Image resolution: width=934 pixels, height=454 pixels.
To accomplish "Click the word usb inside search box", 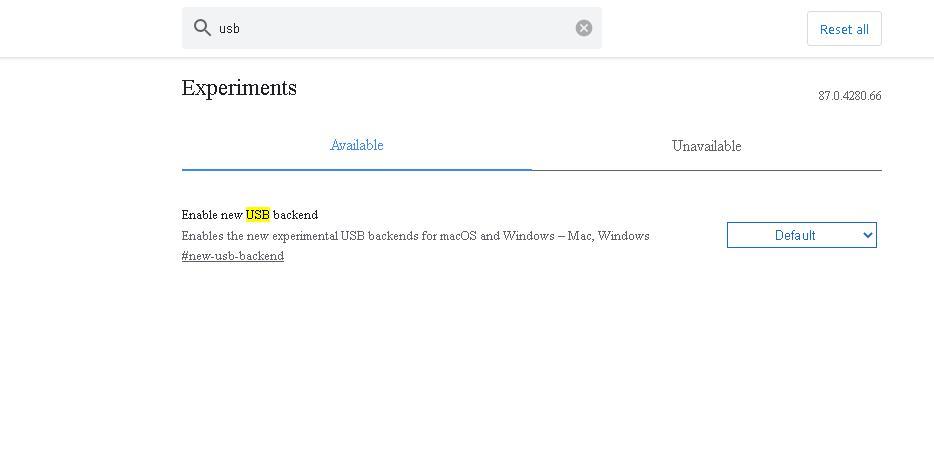I will pyautogui.click(x=229, y=29).
